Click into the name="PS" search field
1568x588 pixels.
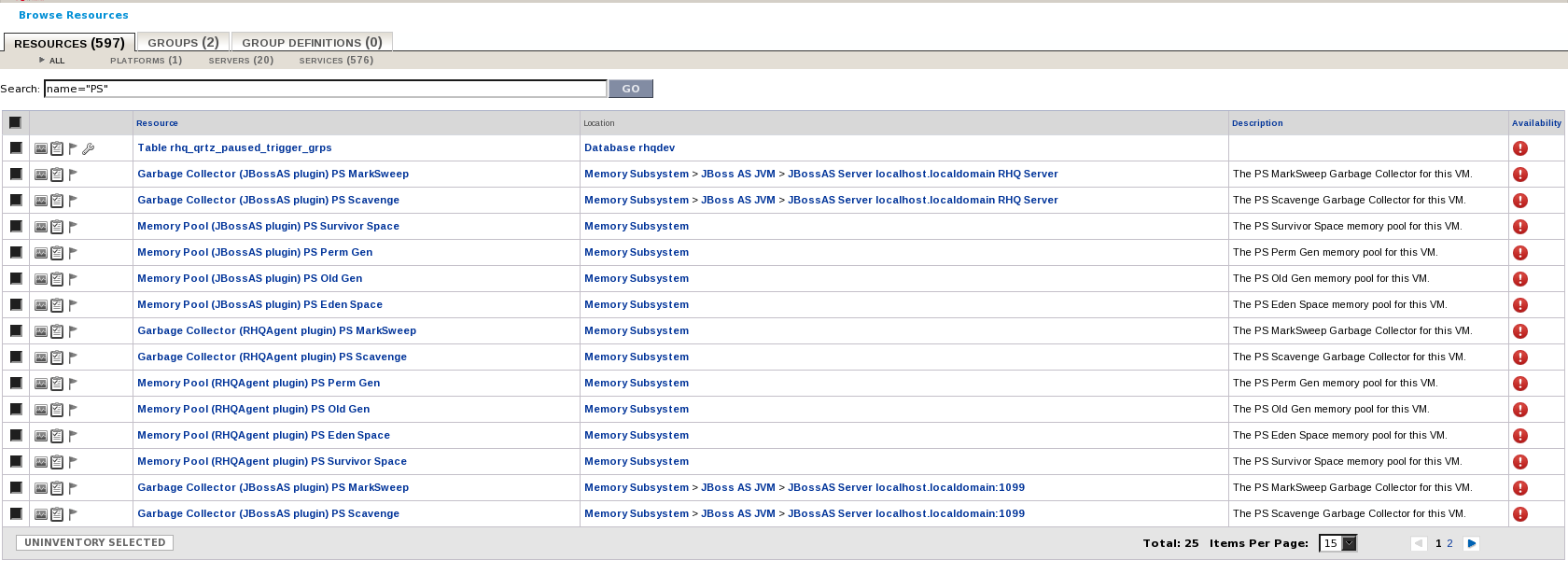click(x=326, y=89)
